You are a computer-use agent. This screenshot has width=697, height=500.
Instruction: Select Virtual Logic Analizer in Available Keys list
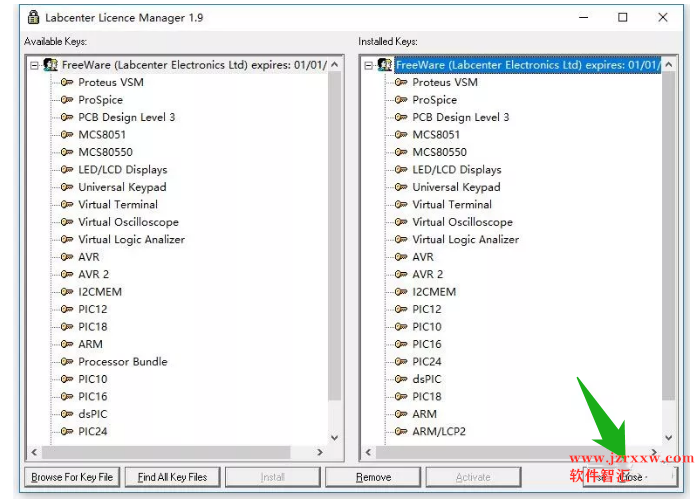pos(132,240)
